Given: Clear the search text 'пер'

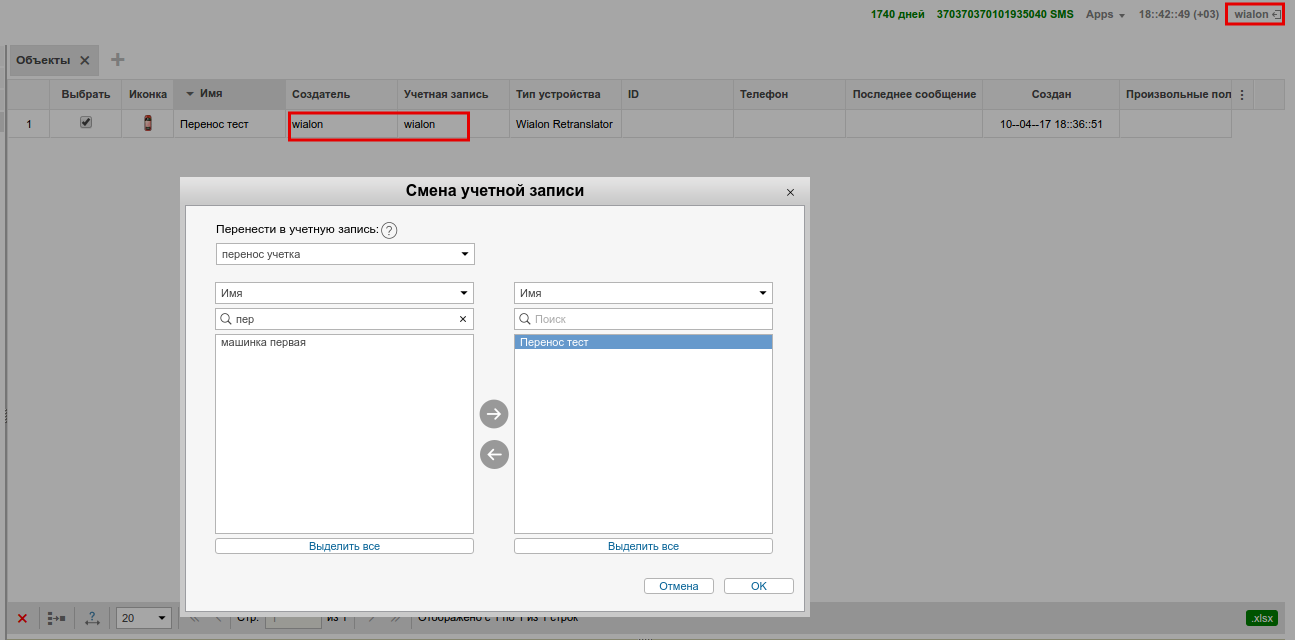Looking at the screenshot, I should [x=462, y=319].
